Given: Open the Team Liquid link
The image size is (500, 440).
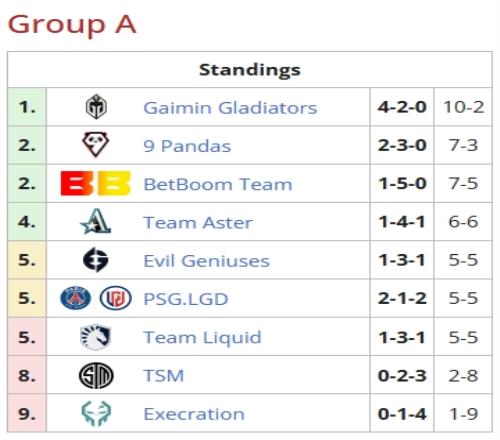Looking at the screenshot, I should coord(202,338).
